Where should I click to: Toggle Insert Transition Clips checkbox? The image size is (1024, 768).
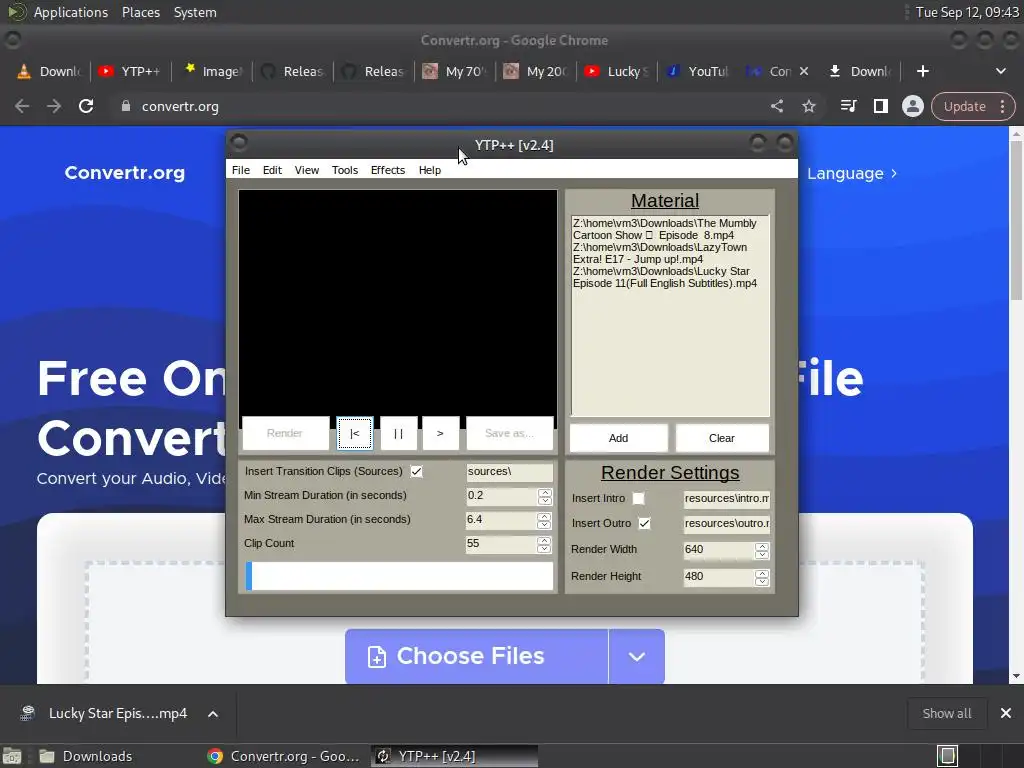tap(416, 472)
